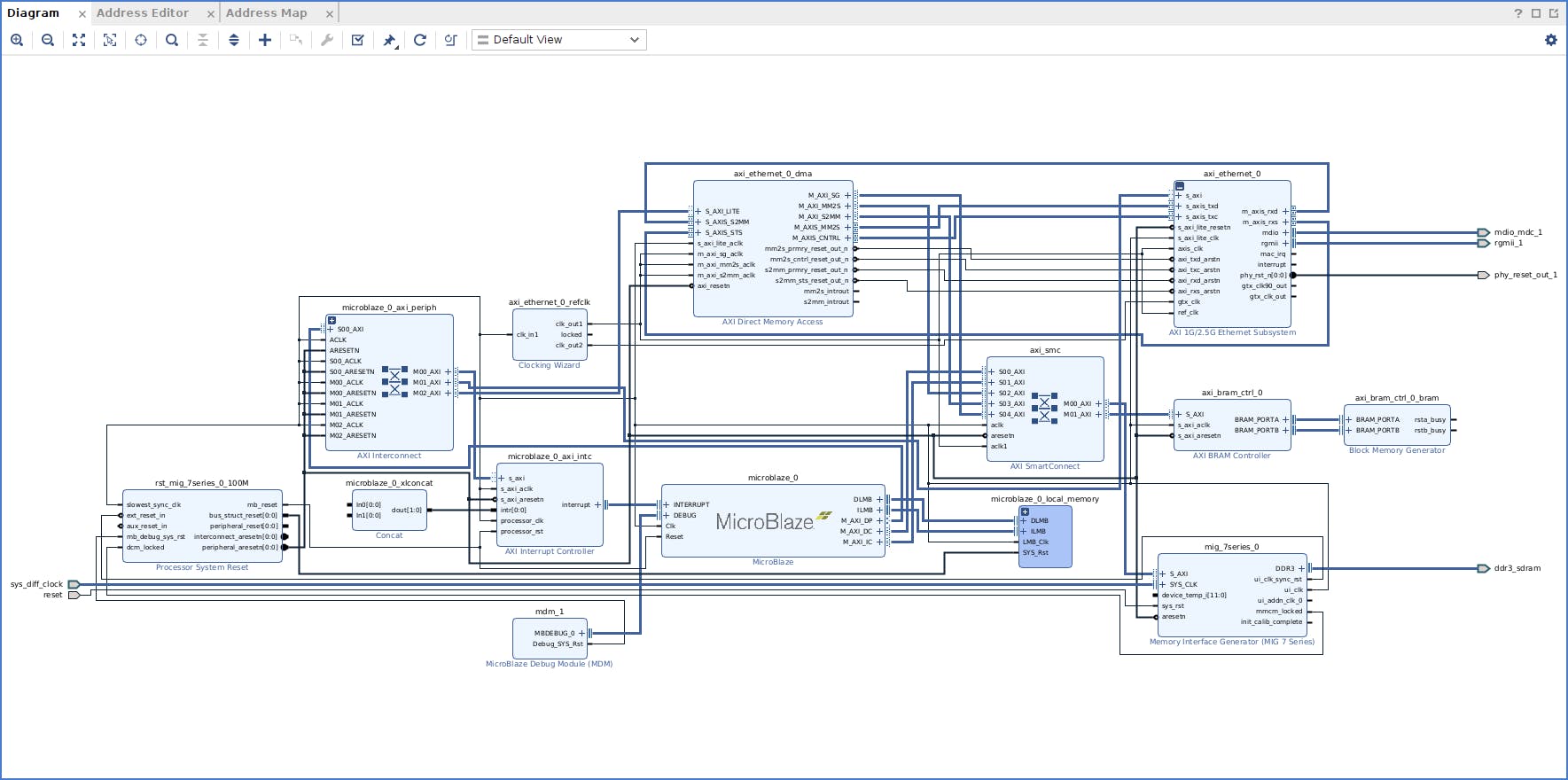Click the Expand All icon

coord(234,40)
